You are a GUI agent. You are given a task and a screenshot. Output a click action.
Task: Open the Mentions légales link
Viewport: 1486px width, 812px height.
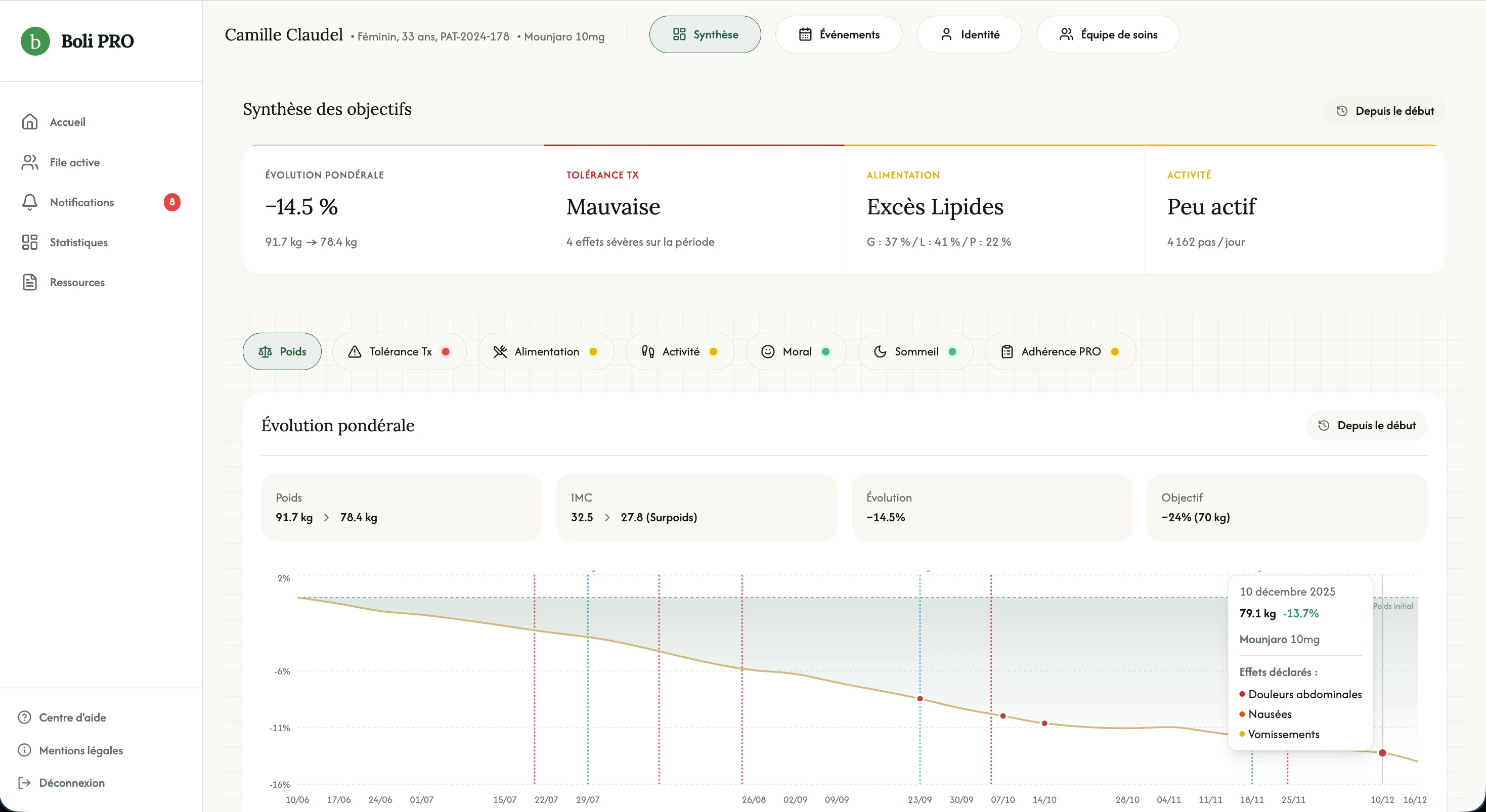81,750
